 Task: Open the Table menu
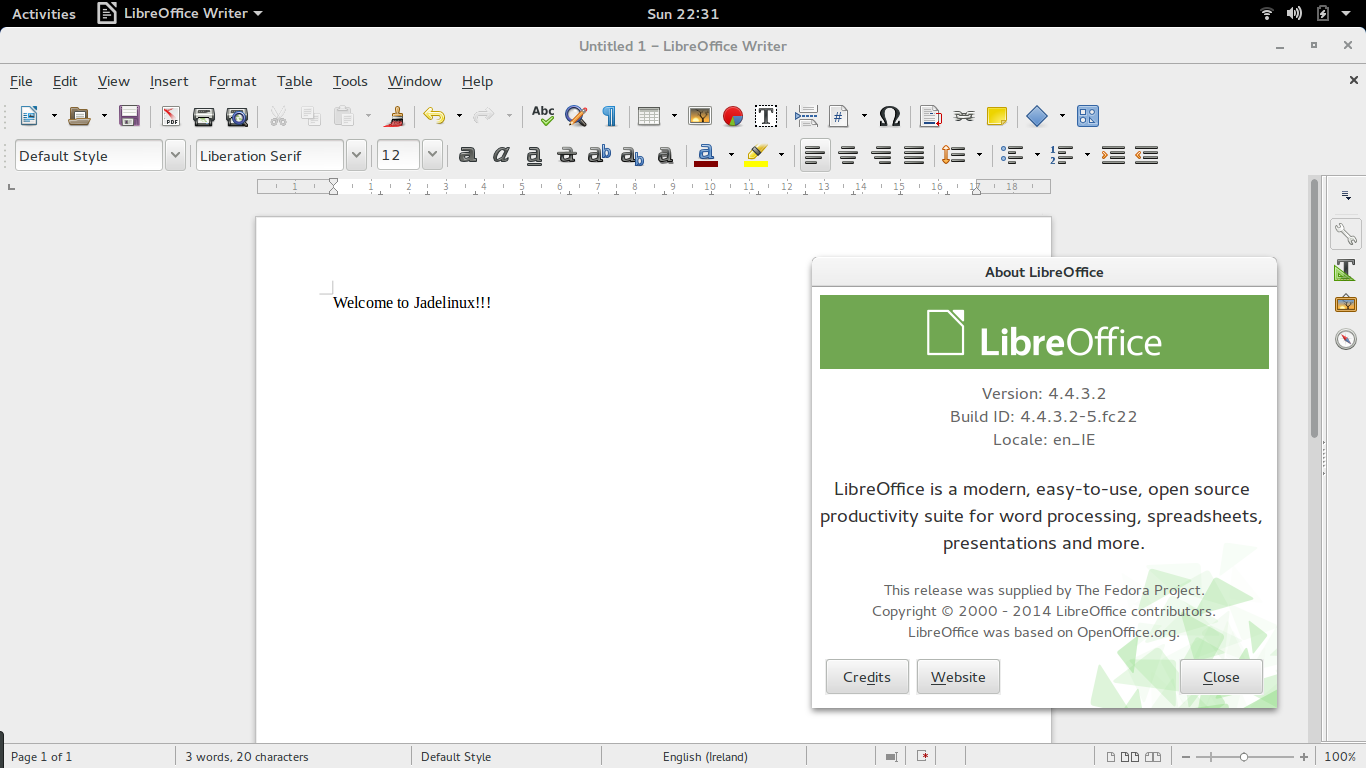(295, 81)
